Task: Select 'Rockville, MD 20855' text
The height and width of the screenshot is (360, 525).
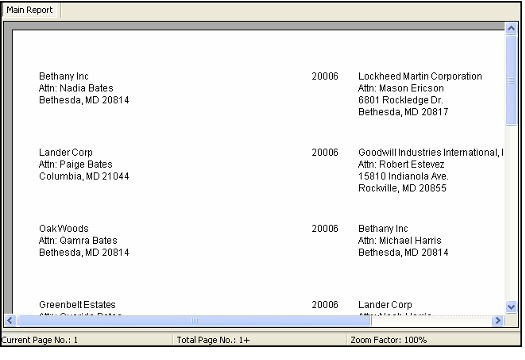Action: 402,188
